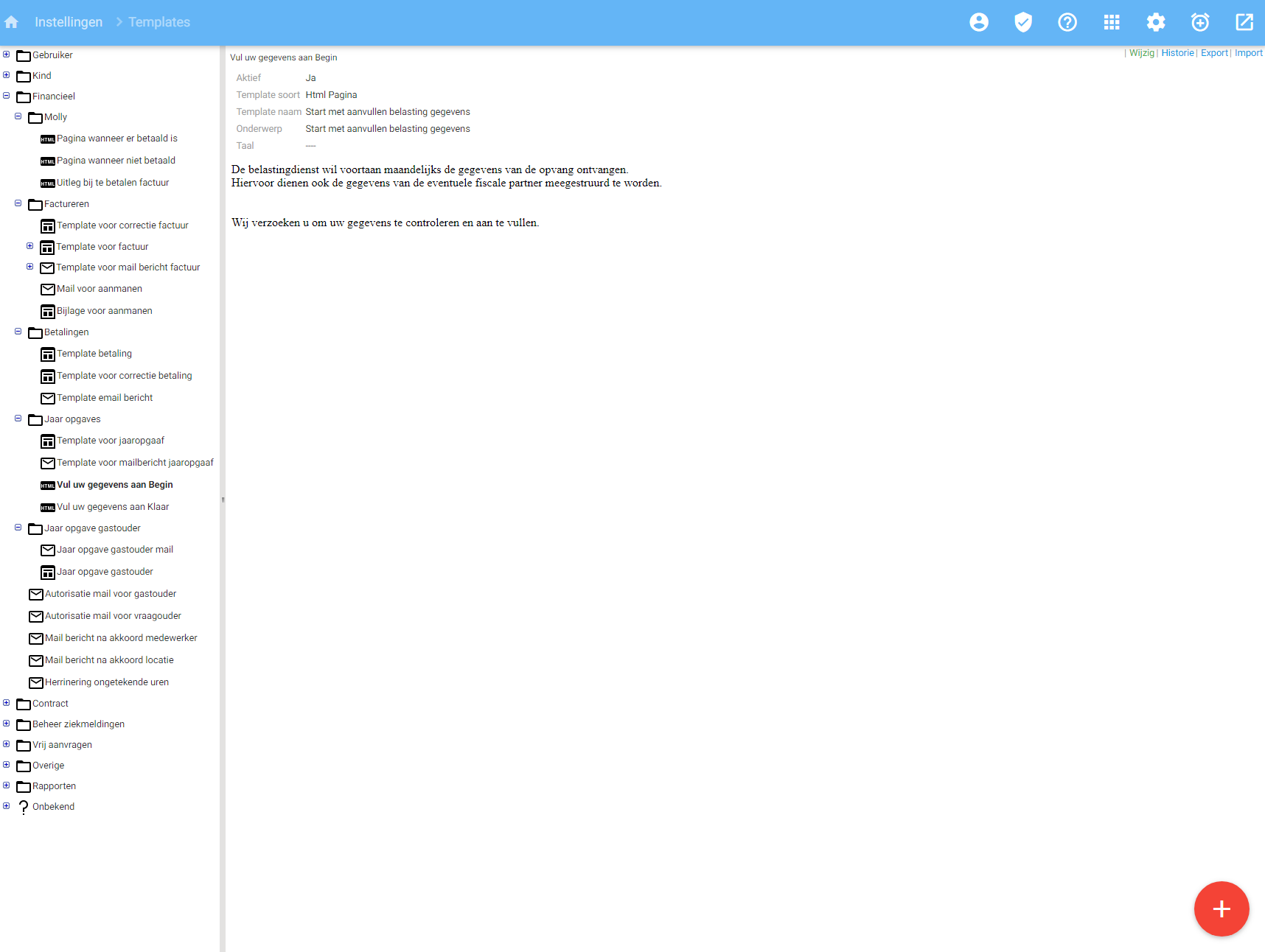
Task: Click HTML icon of Vul uw gegevens aan Klaar
Action: [x=48, y=508]
